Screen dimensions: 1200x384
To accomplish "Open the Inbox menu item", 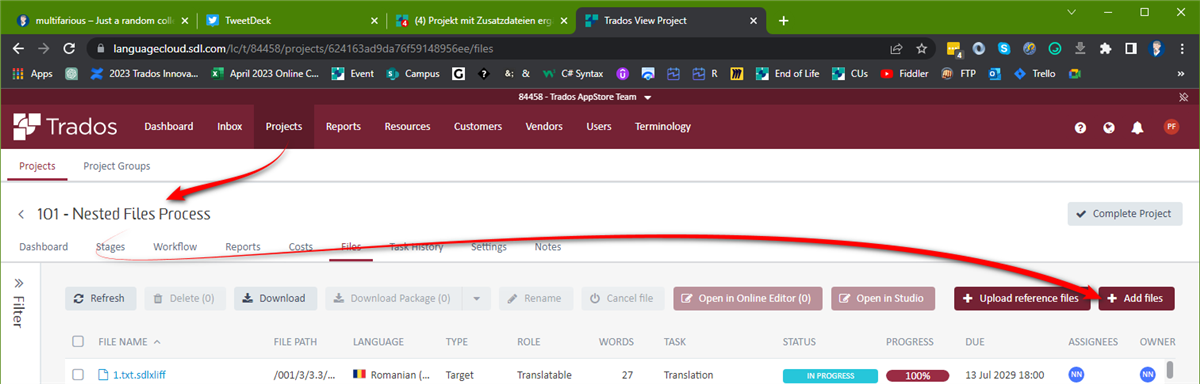I will tap(229, 126).
